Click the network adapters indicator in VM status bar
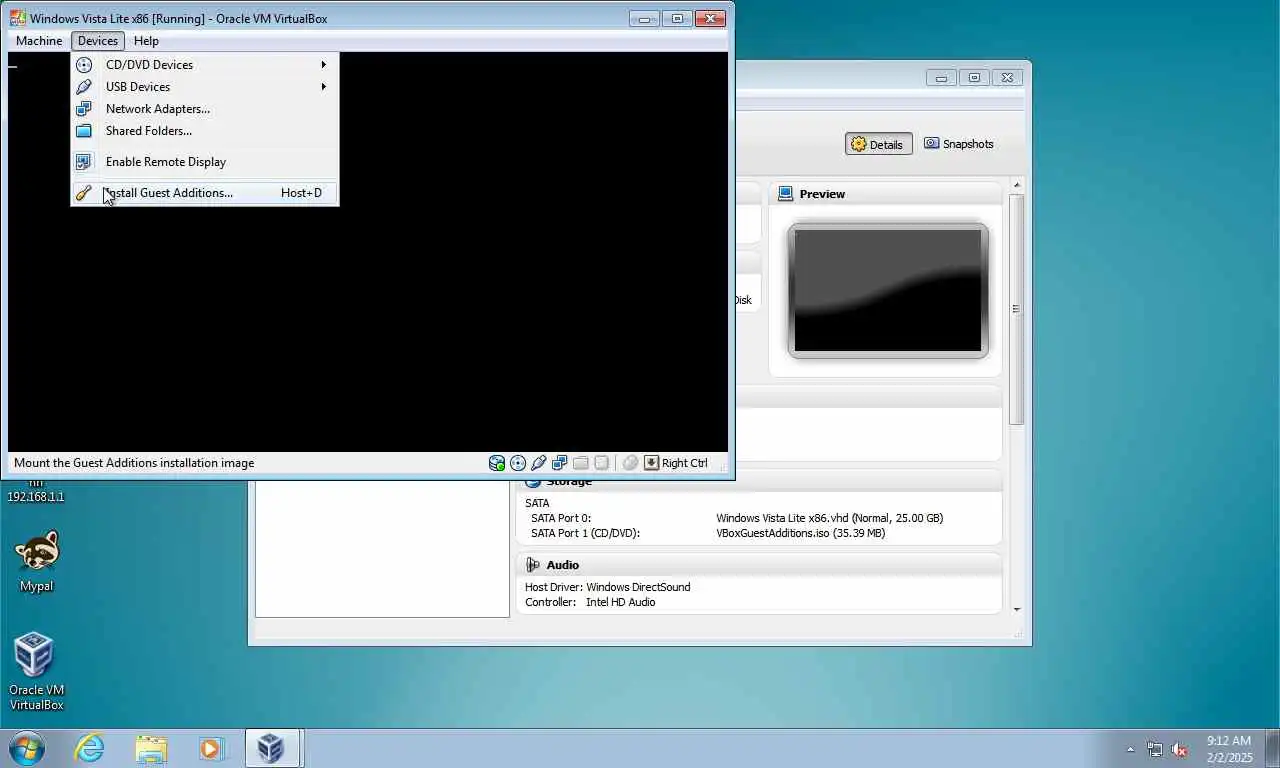 (560, 463)
